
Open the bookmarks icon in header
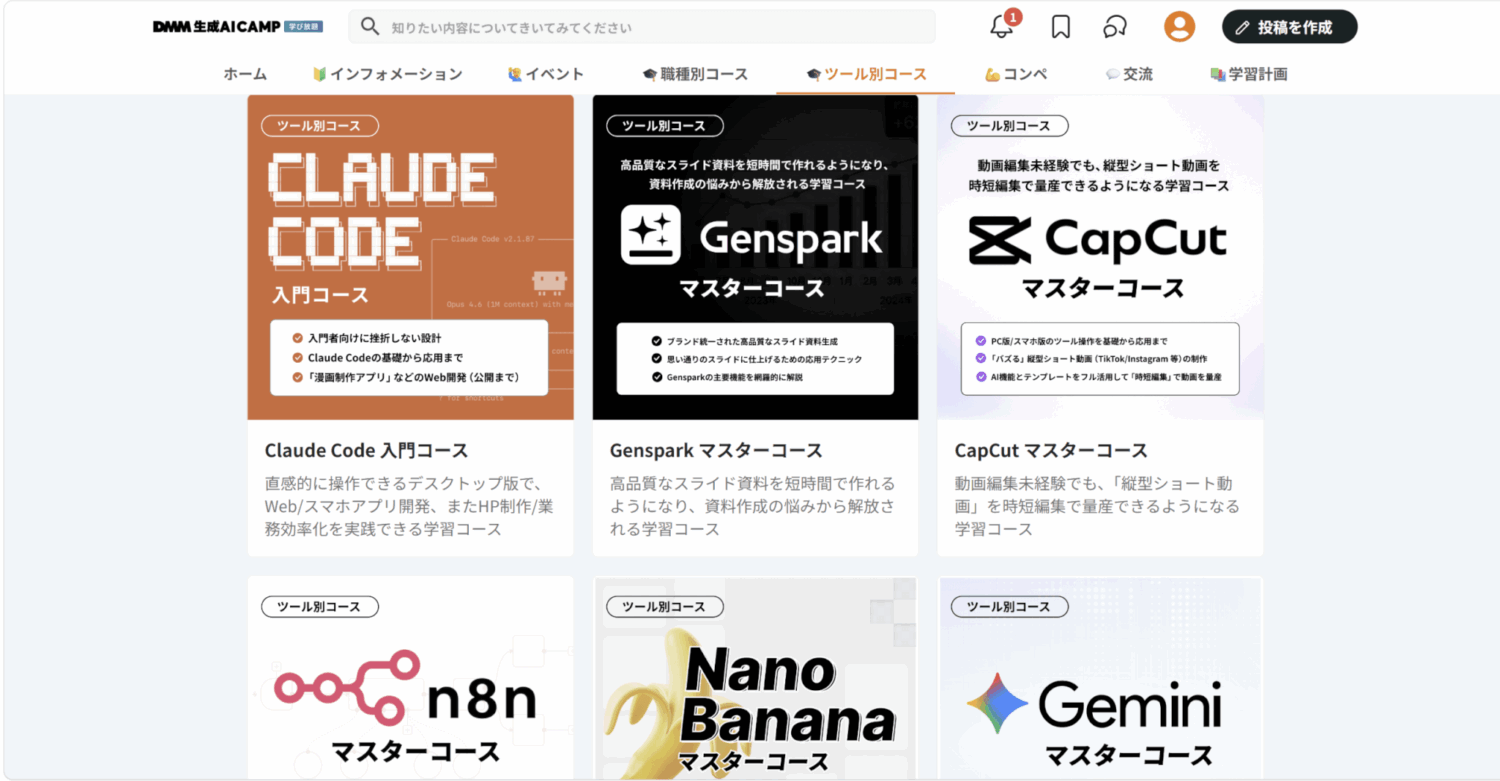[1061, 27]
